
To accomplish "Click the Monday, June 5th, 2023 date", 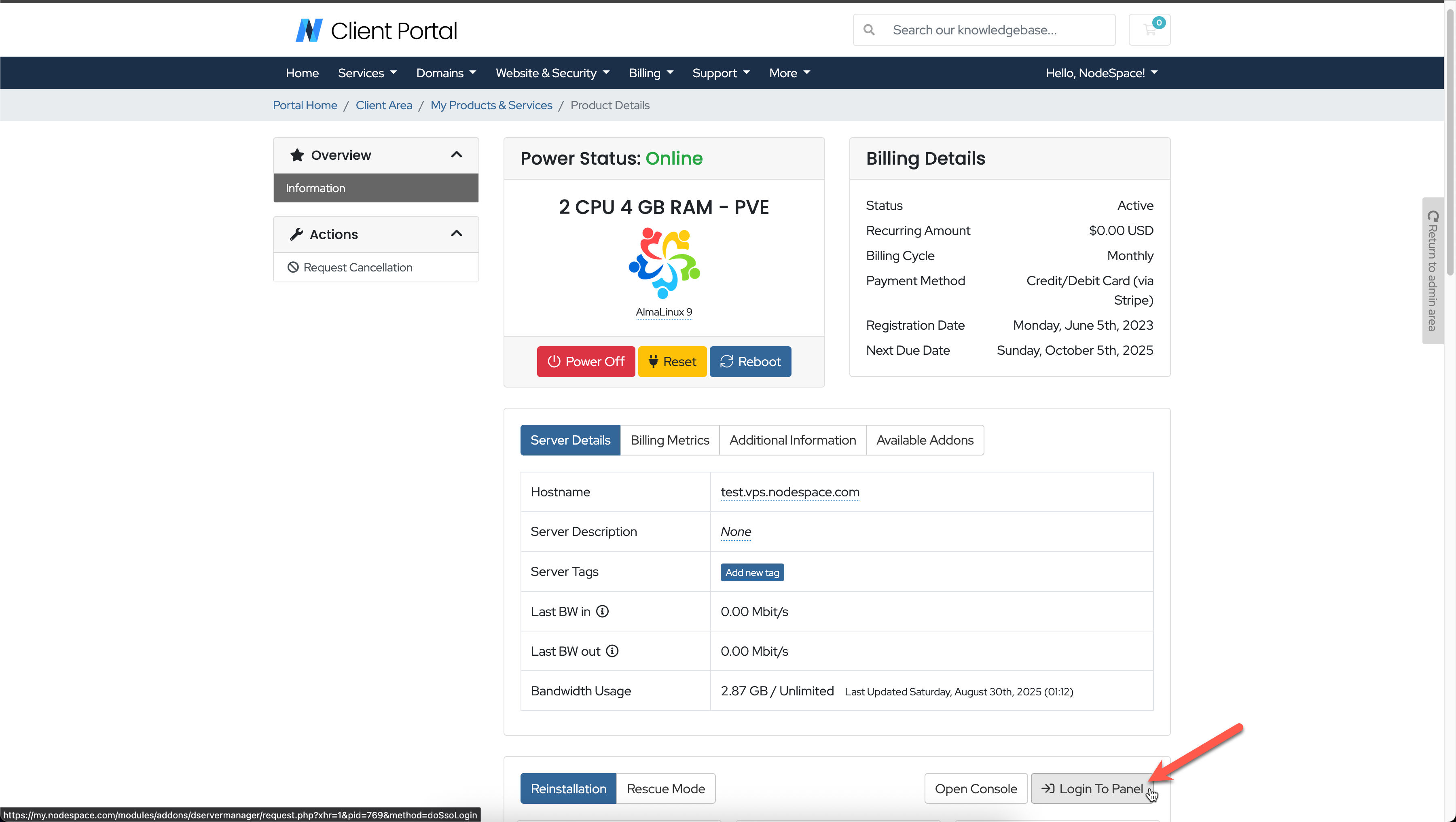I will pos(1082,325).
